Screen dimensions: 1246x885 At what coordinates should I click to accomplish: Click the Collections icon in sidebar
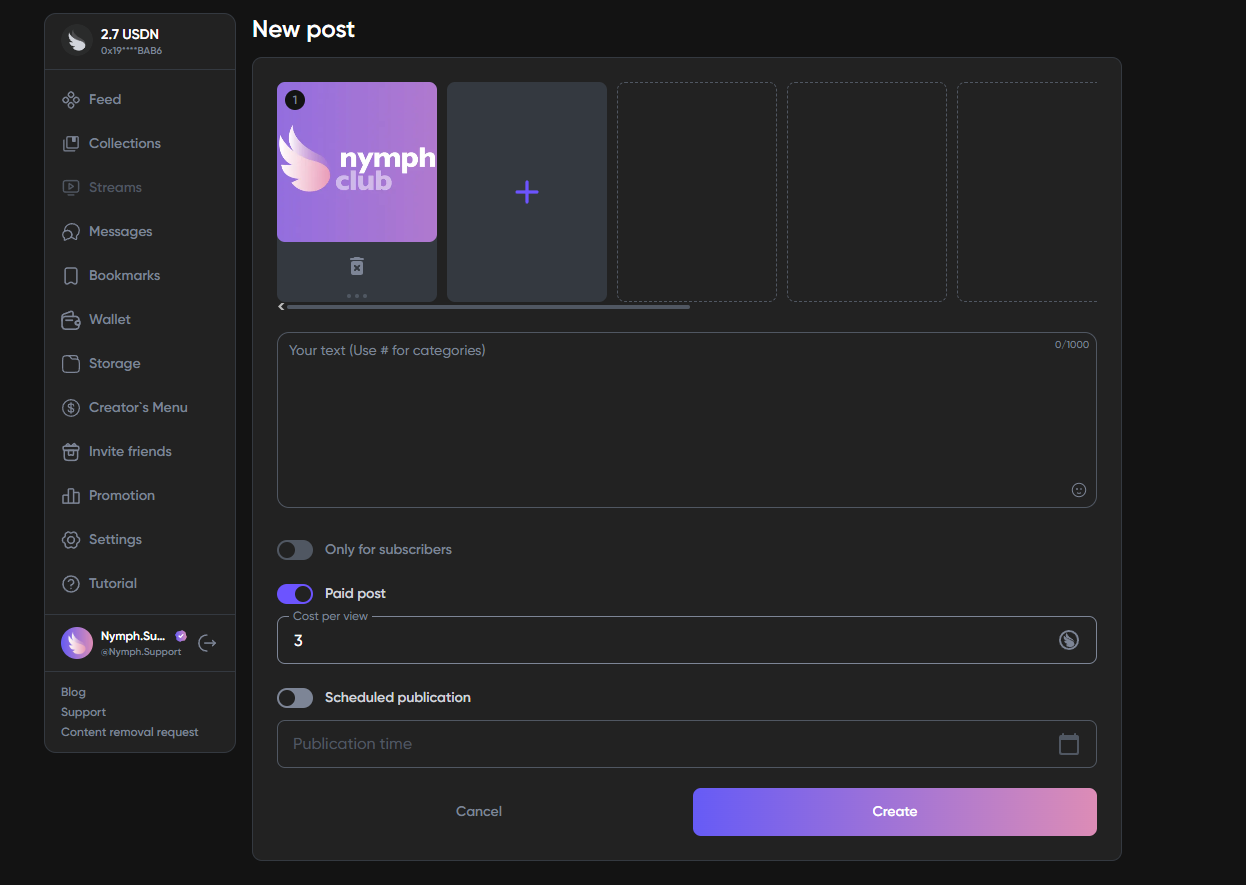(x=71, y=143)
